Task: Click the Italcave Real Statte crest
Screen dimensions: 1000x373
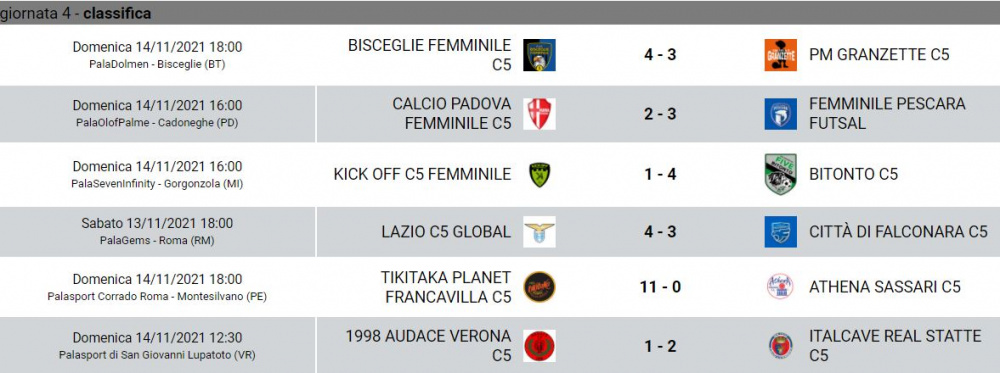Action: pos(781,346)
